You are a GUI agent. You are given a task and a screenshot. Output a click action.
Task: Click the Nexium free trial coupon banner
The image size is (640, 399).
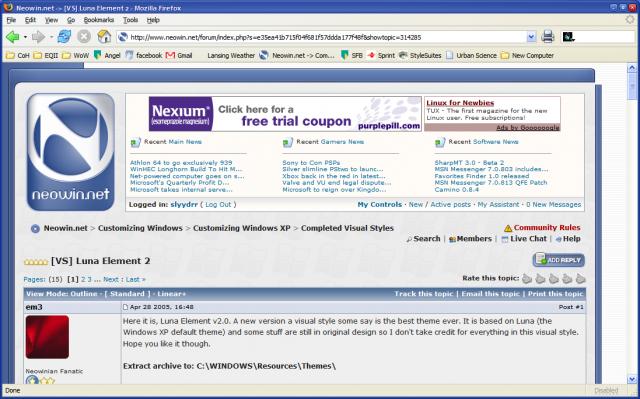pyautogui.click(x=285, y=114)
